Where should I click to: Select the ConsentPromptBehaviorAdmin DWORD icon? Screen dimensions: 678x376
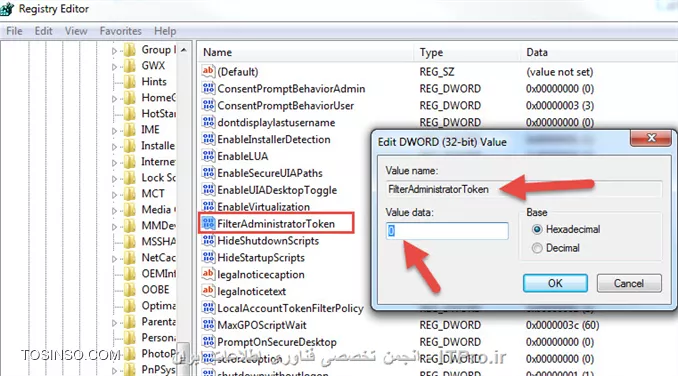click(208, 88)
